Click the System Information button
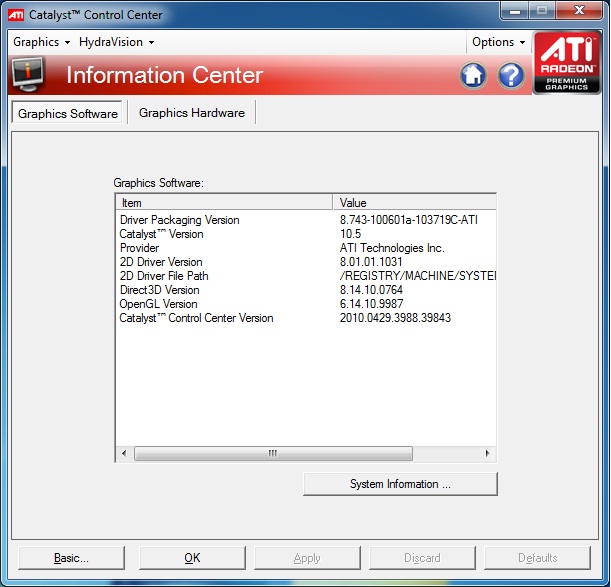Image resolution: width=611 pixels, height=587 pixels. pyautogui.click(x=400, y=484)
